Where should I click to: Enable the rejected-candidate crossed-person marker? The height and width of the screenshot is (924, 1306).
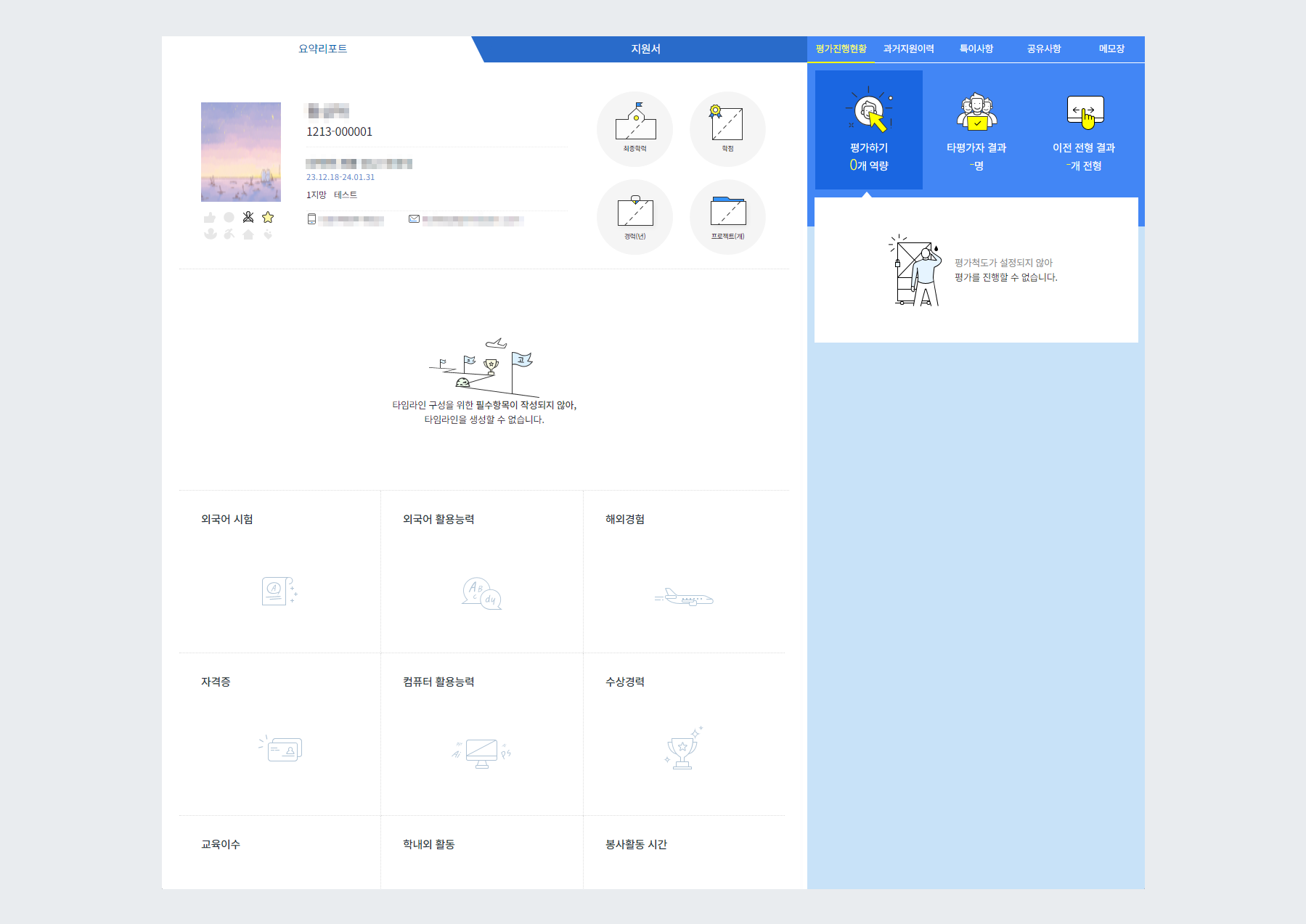248,216
